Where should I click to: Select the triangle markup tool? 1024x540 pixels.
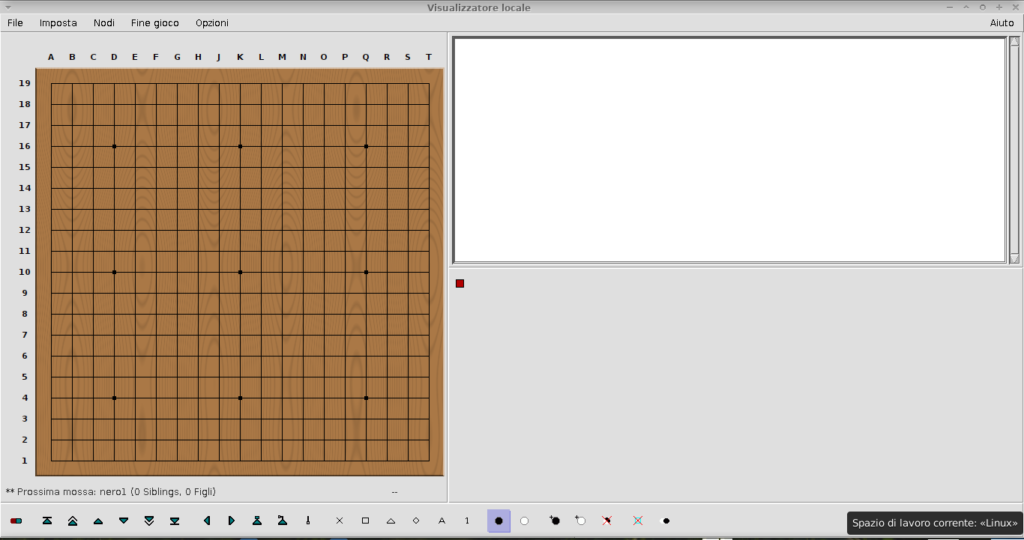coord(391,521)
